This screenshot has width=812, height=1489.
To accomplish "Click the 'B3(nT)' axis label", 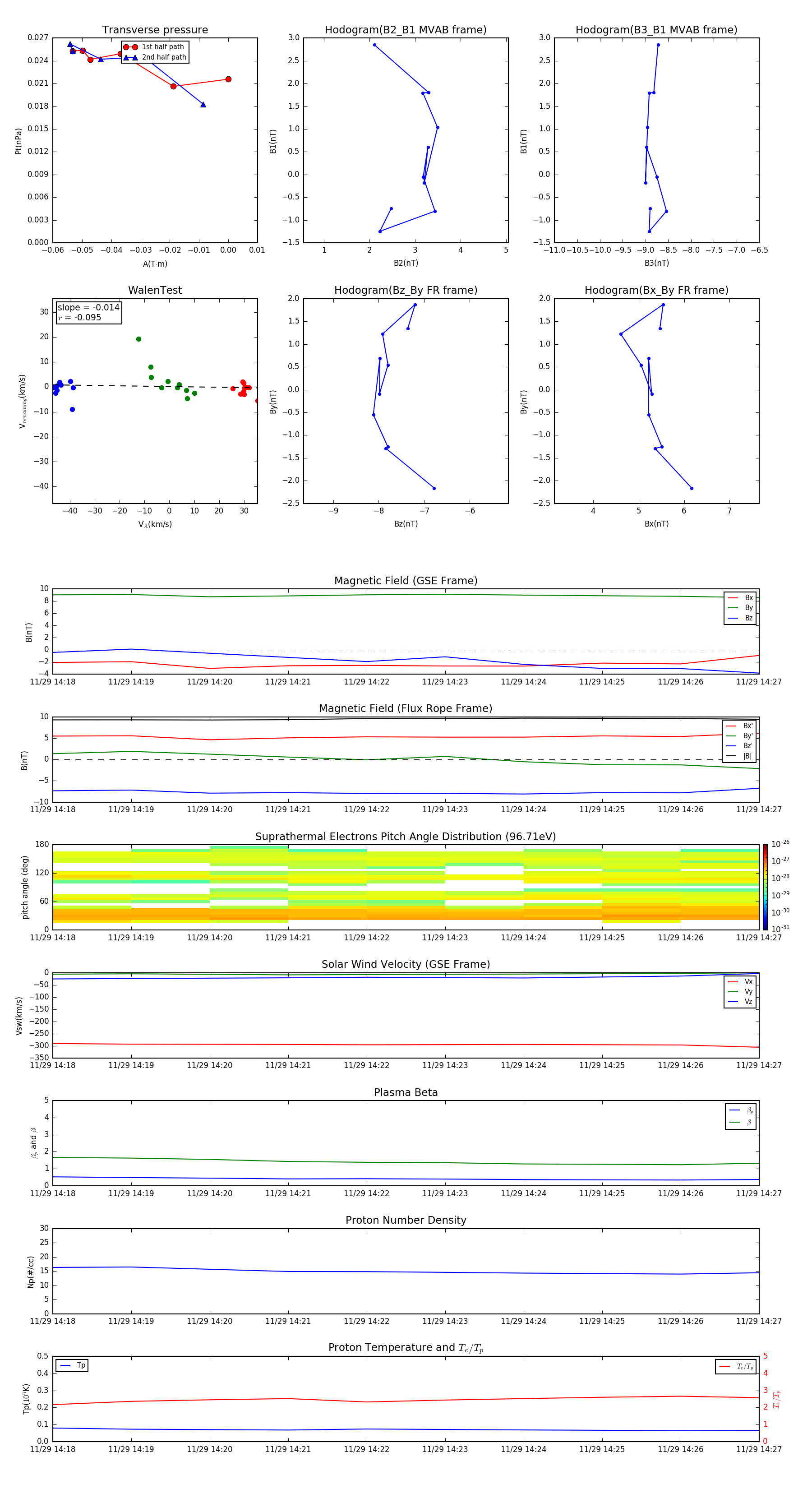I will (656, 263).
